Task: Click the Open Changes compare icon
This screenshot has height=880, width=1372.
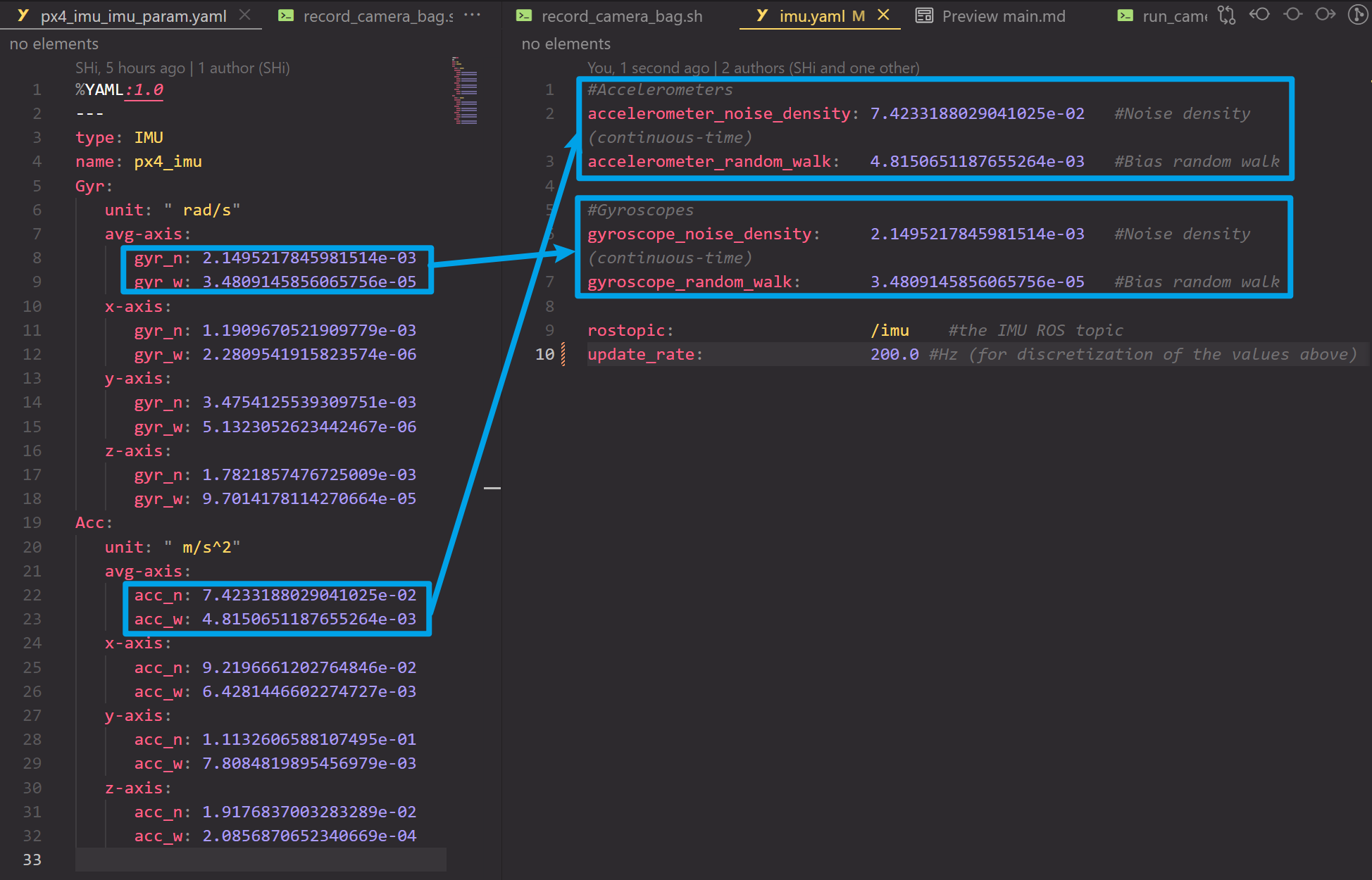Action: (x=1227, y=15)
